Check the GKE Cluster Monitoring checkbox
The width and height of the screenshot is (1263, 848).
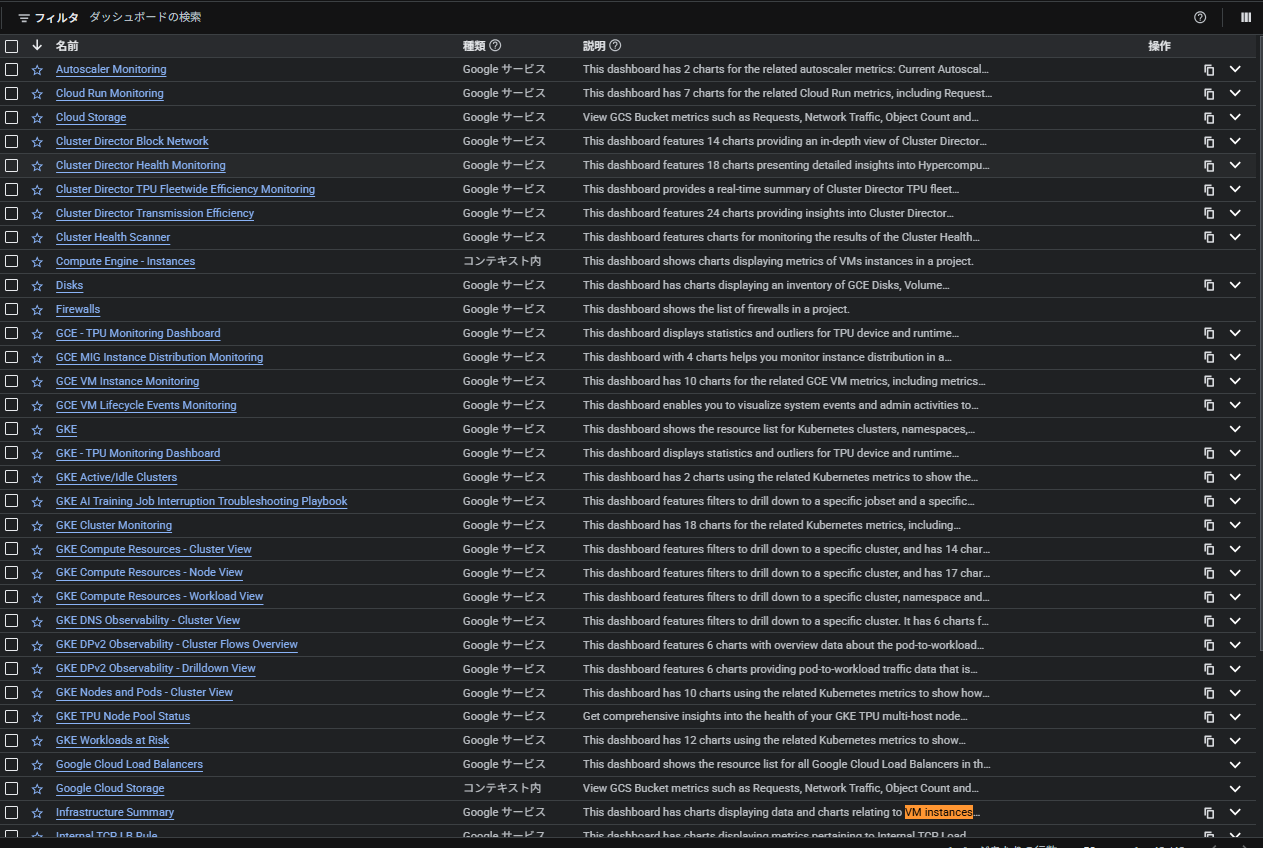coord(11,526)
